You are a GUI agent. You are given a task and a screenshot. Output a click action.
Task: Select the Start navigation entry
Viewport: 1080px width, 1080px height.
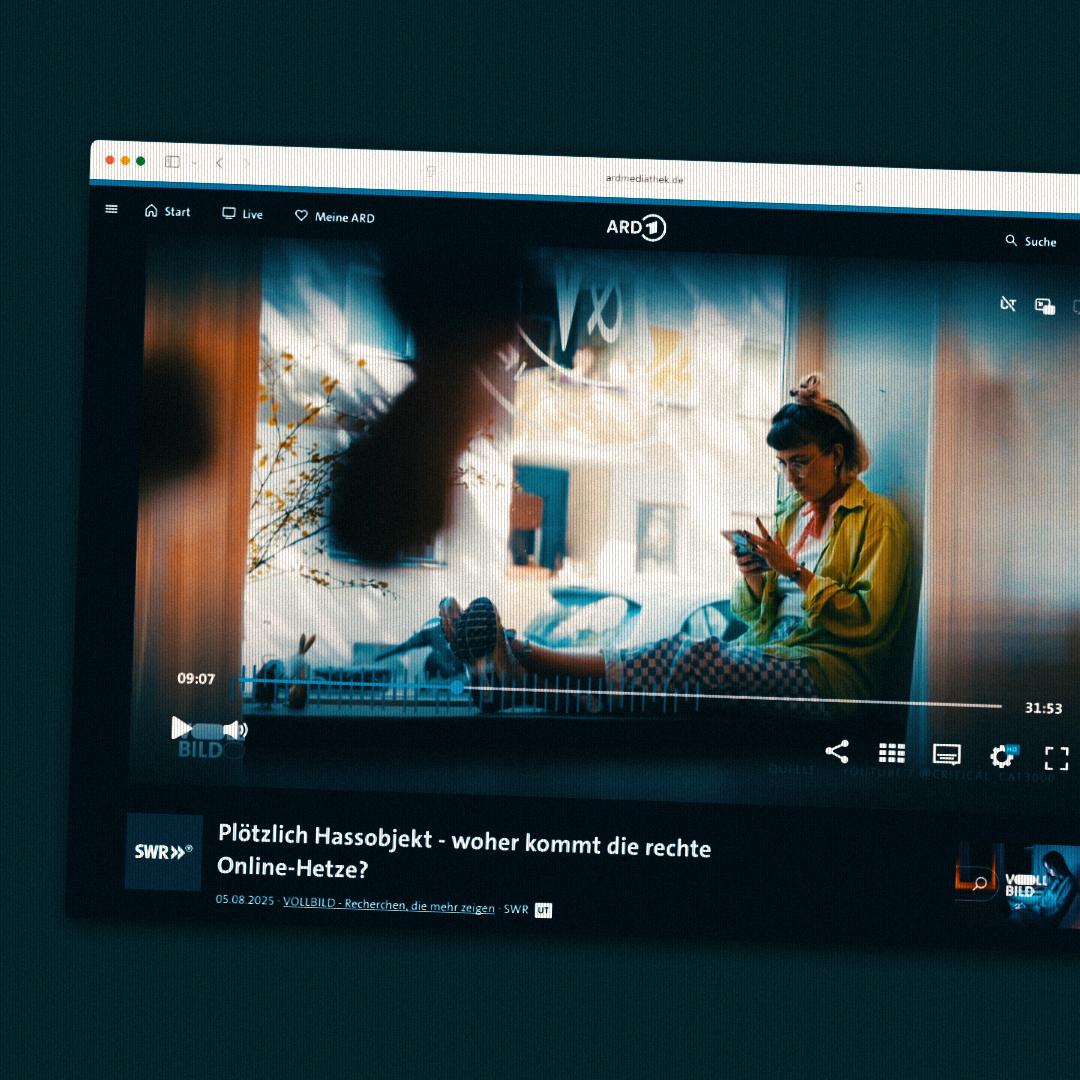[168, 212]
